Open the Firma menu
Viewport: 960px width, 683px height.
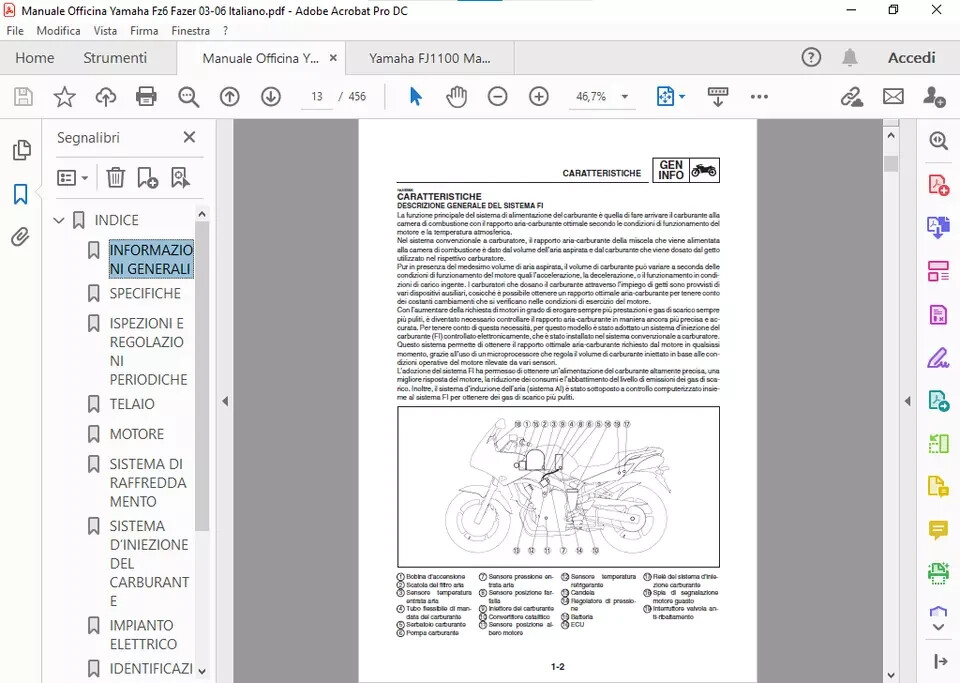click(144, 31)
